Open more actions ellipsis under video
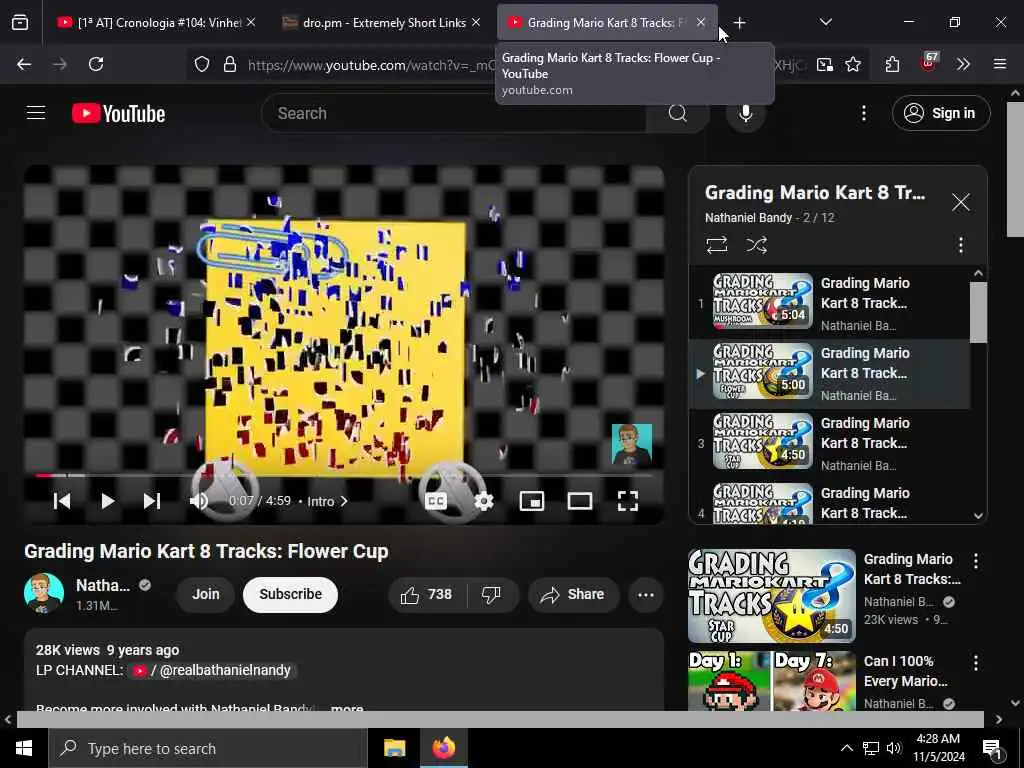 (646, 594)
